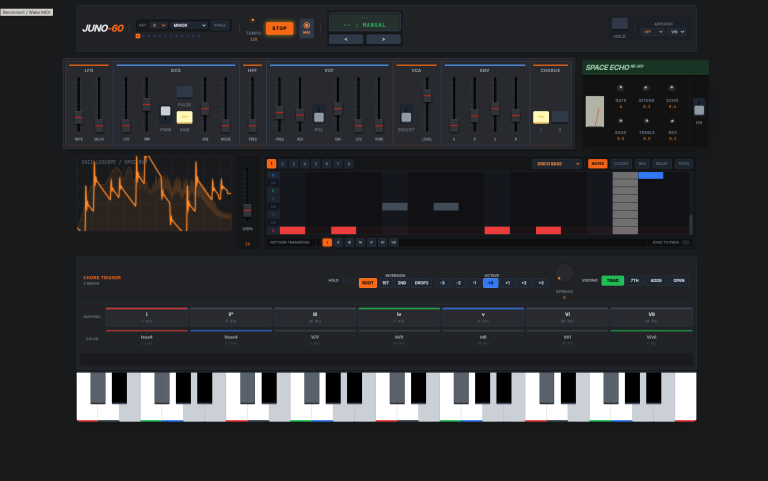768x481 pixels.
Task: Select sequencer pattern 5
Action: point(315,164)
